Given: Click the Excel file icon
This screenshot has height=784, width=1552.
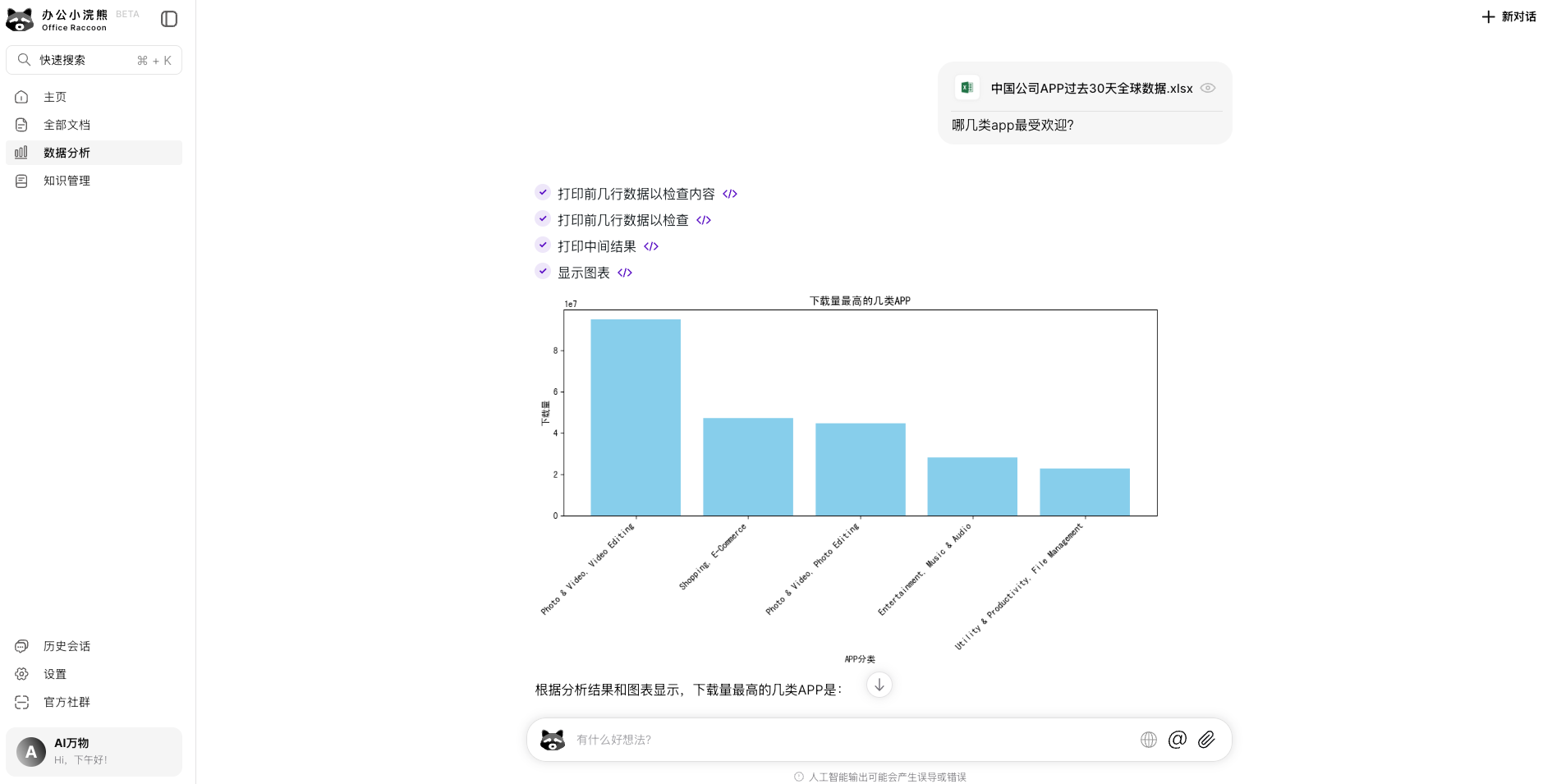Looking at the screenshot, I should coord(967,88).
